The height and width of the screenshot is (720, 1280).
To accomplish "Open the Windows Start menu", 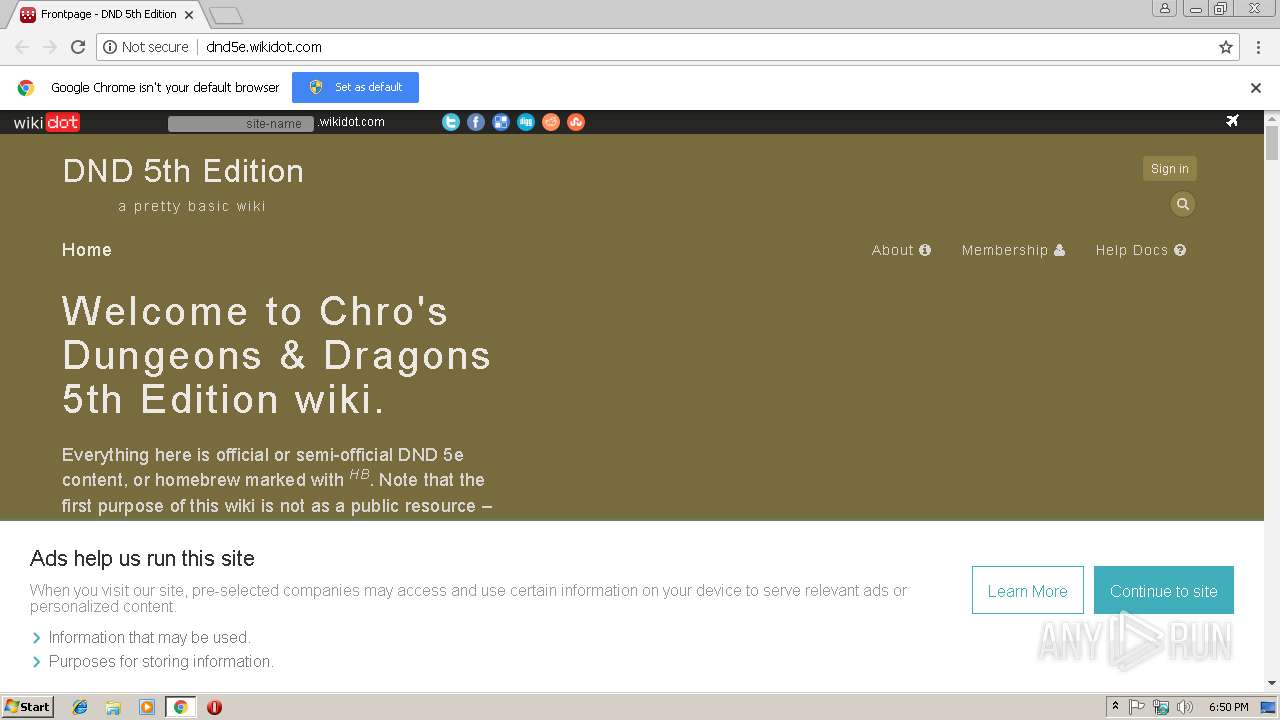I will pos(28,706).
